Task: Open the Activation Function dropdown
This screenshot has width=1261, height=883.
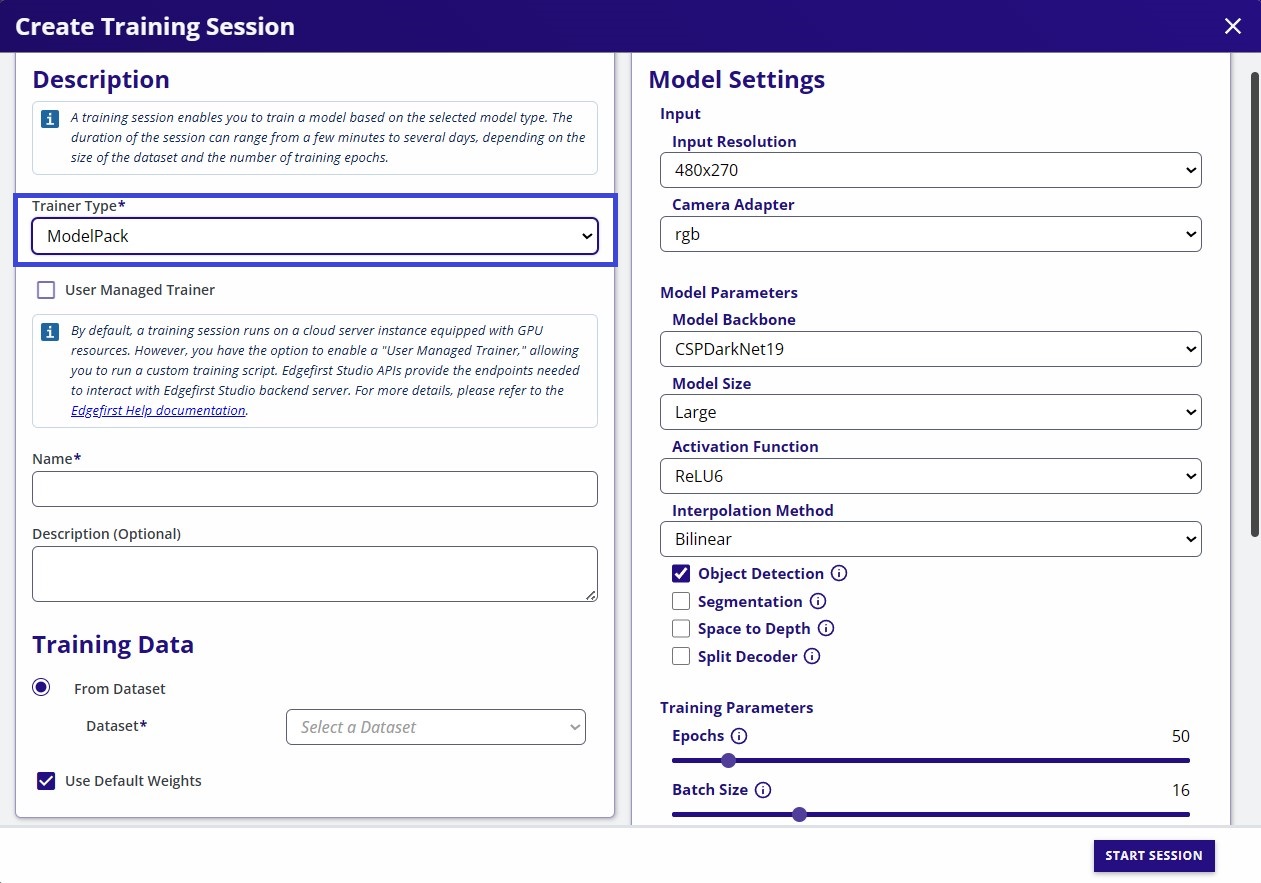Action: coord(930,476)
